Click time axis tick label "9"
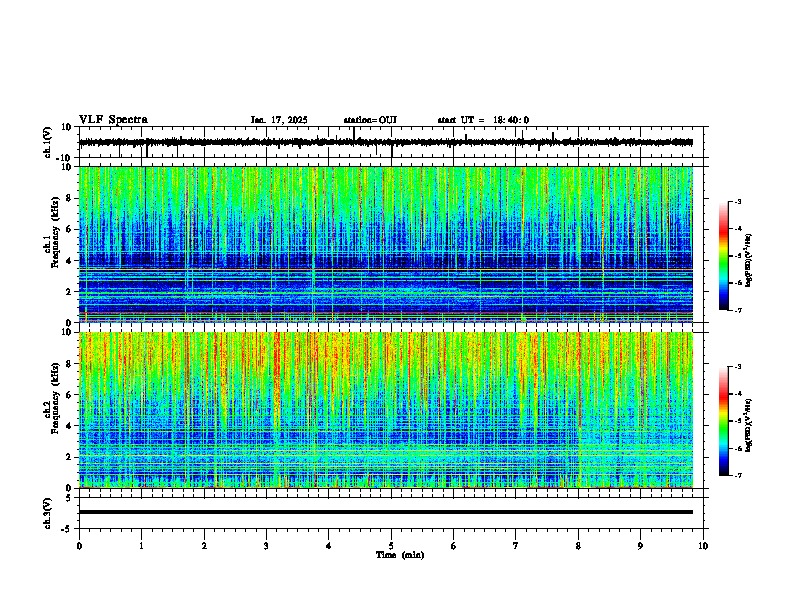This screenshot has height=612, width=792. coord(641,546)
